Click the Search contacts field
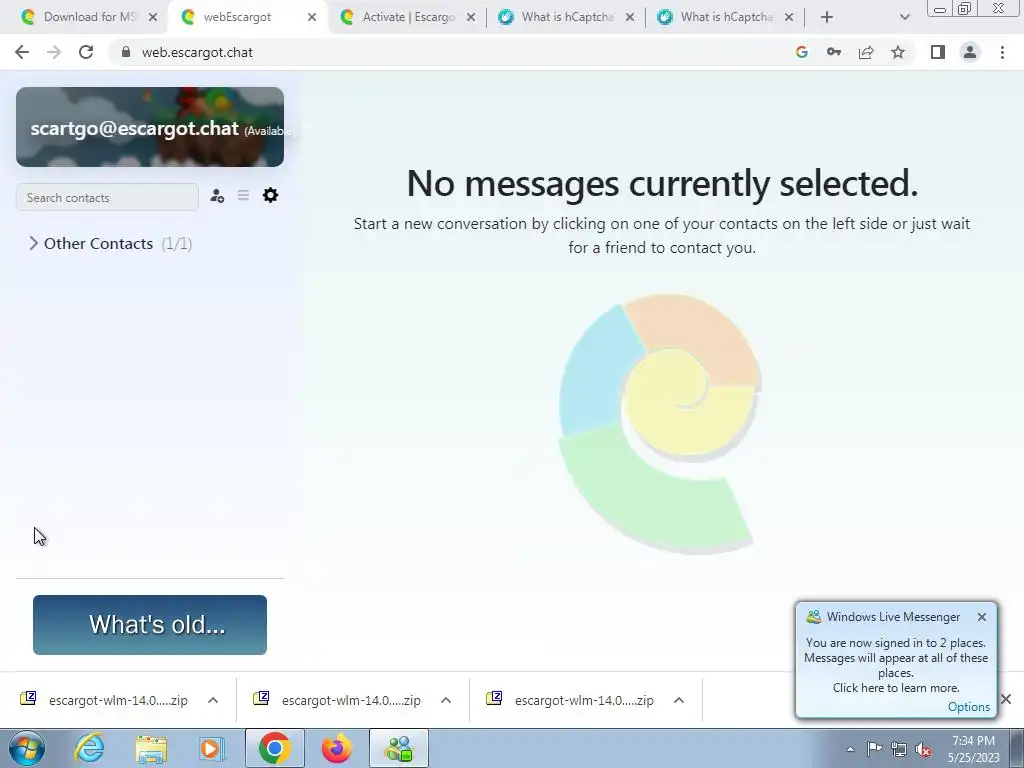 (x=107, y=197)
